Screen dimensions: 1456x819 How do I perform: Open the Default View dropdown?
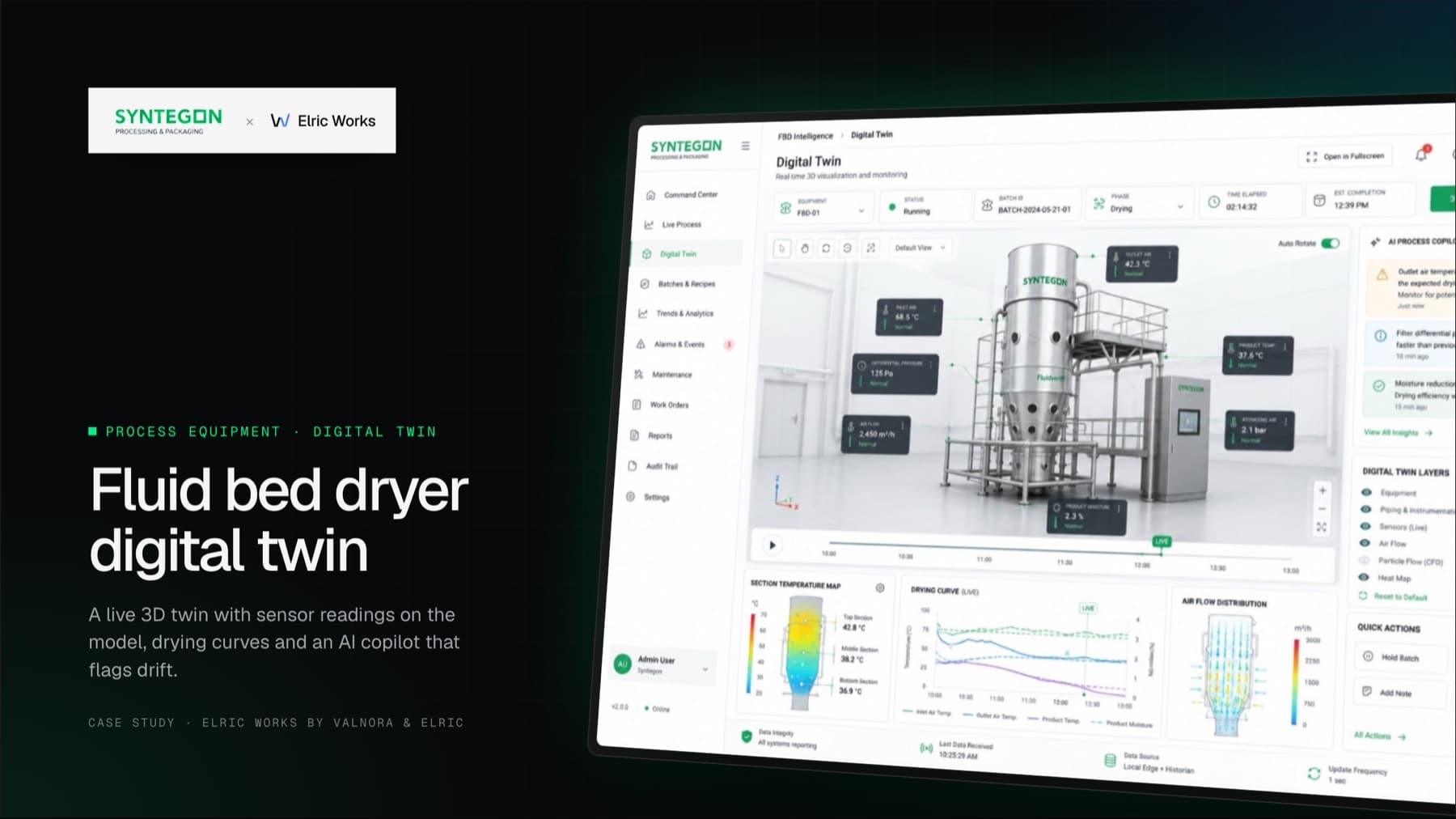(x=920, y=248)
